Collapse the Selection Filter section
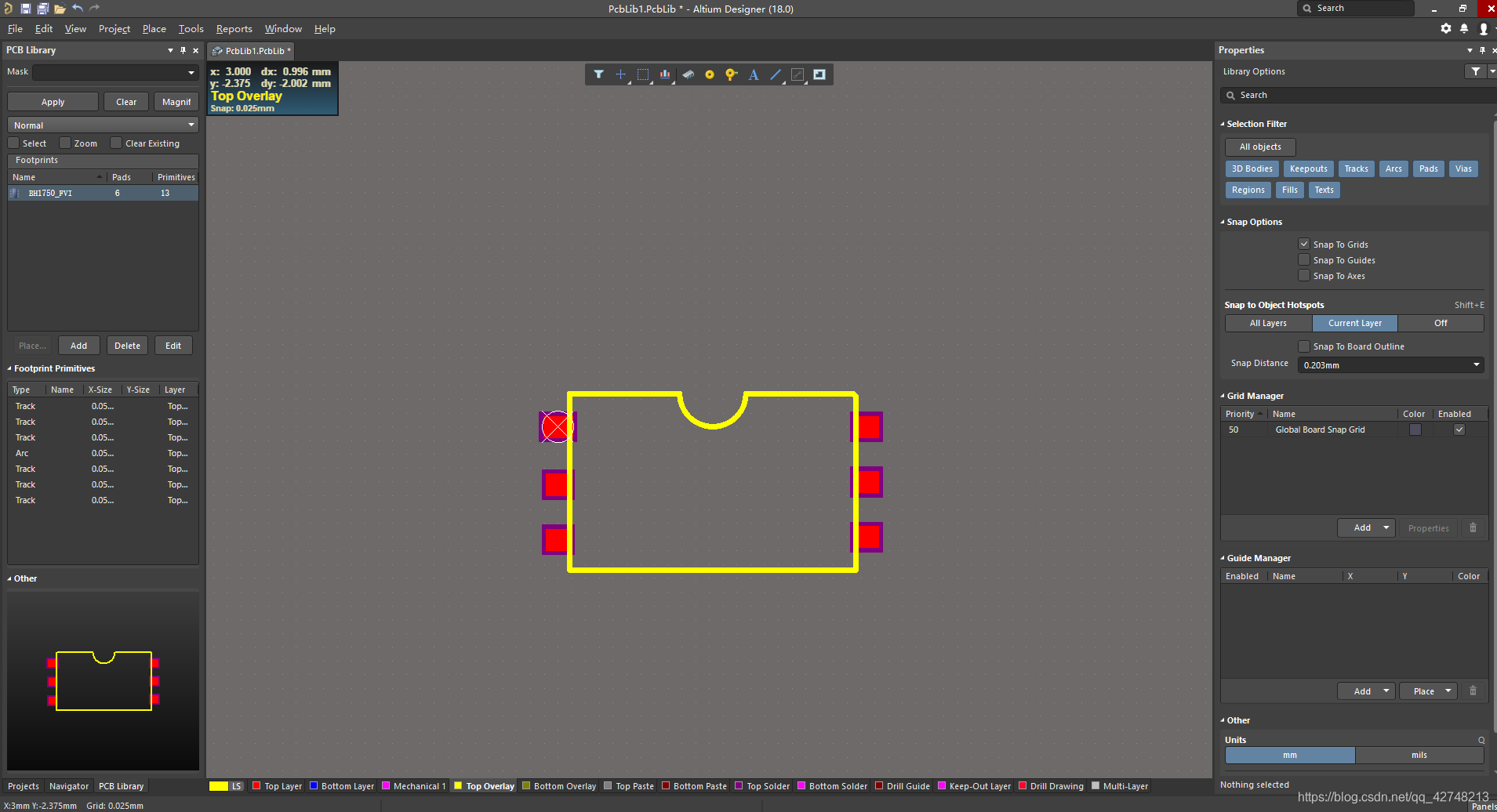This screenshot has height=812, width=1497. coord(1223,124)
